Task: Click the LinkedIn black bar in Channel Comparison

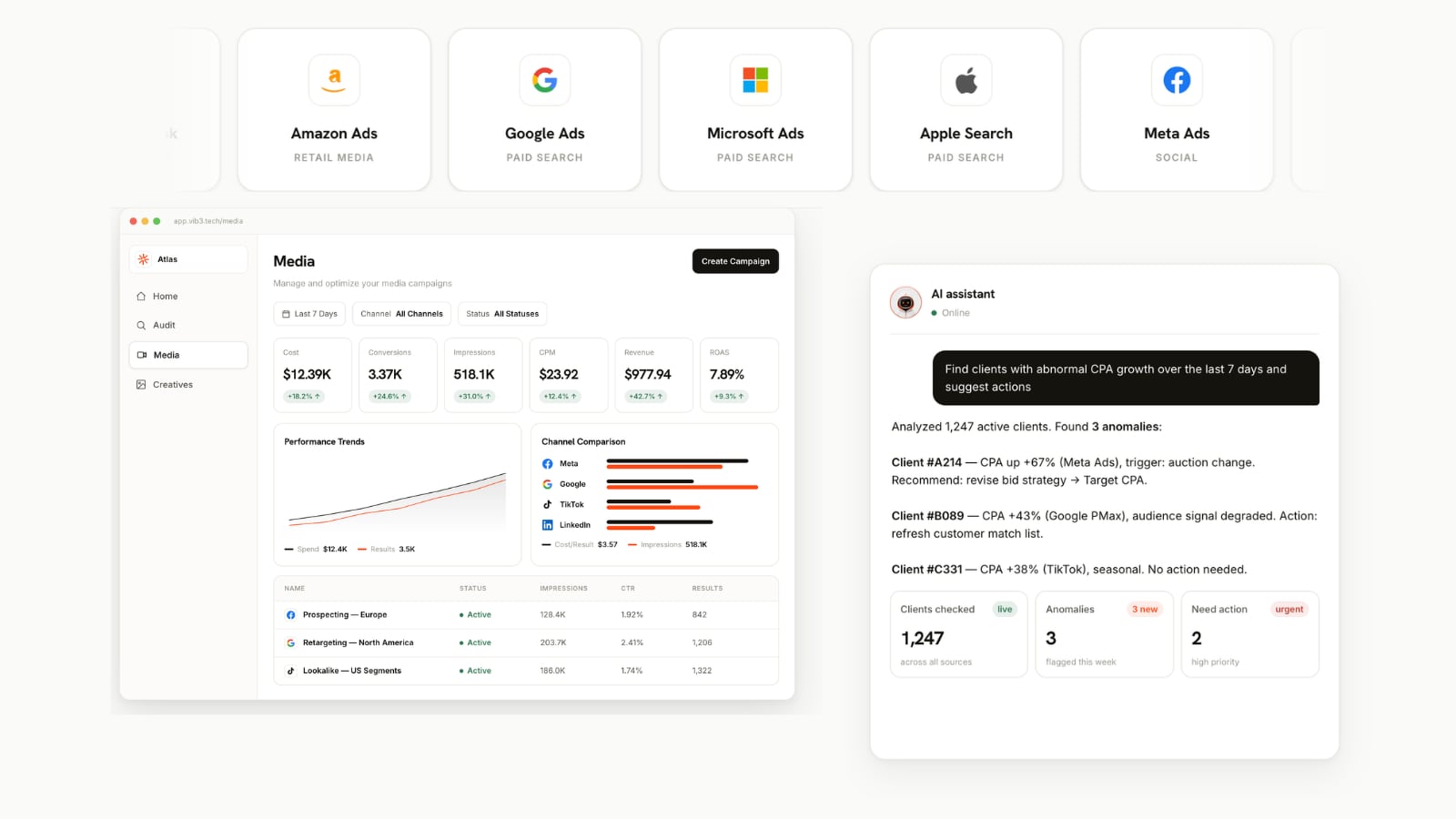Action: (660, 522)
